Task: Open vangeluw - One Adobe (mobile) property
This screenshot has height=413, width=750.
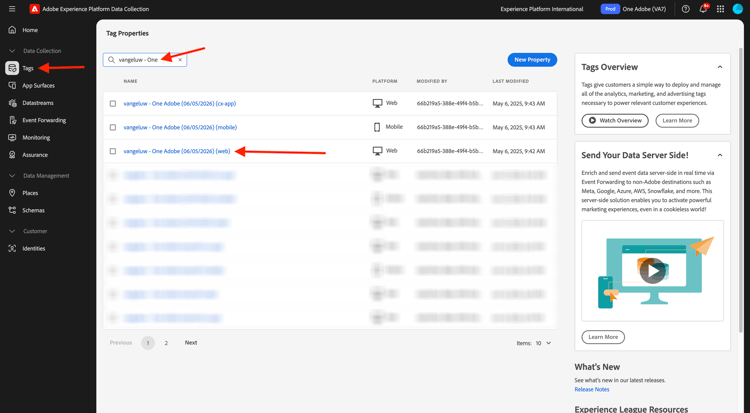Action: point(180,127)
